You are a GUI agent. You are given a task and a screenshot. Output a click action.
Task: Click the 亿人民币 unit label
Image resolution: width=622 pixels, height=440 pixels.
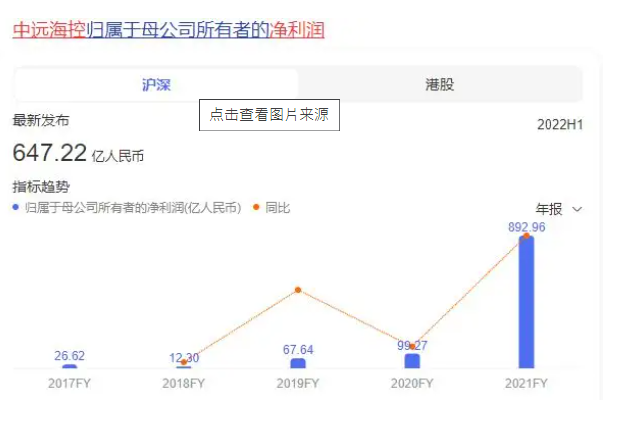(118, 156)
